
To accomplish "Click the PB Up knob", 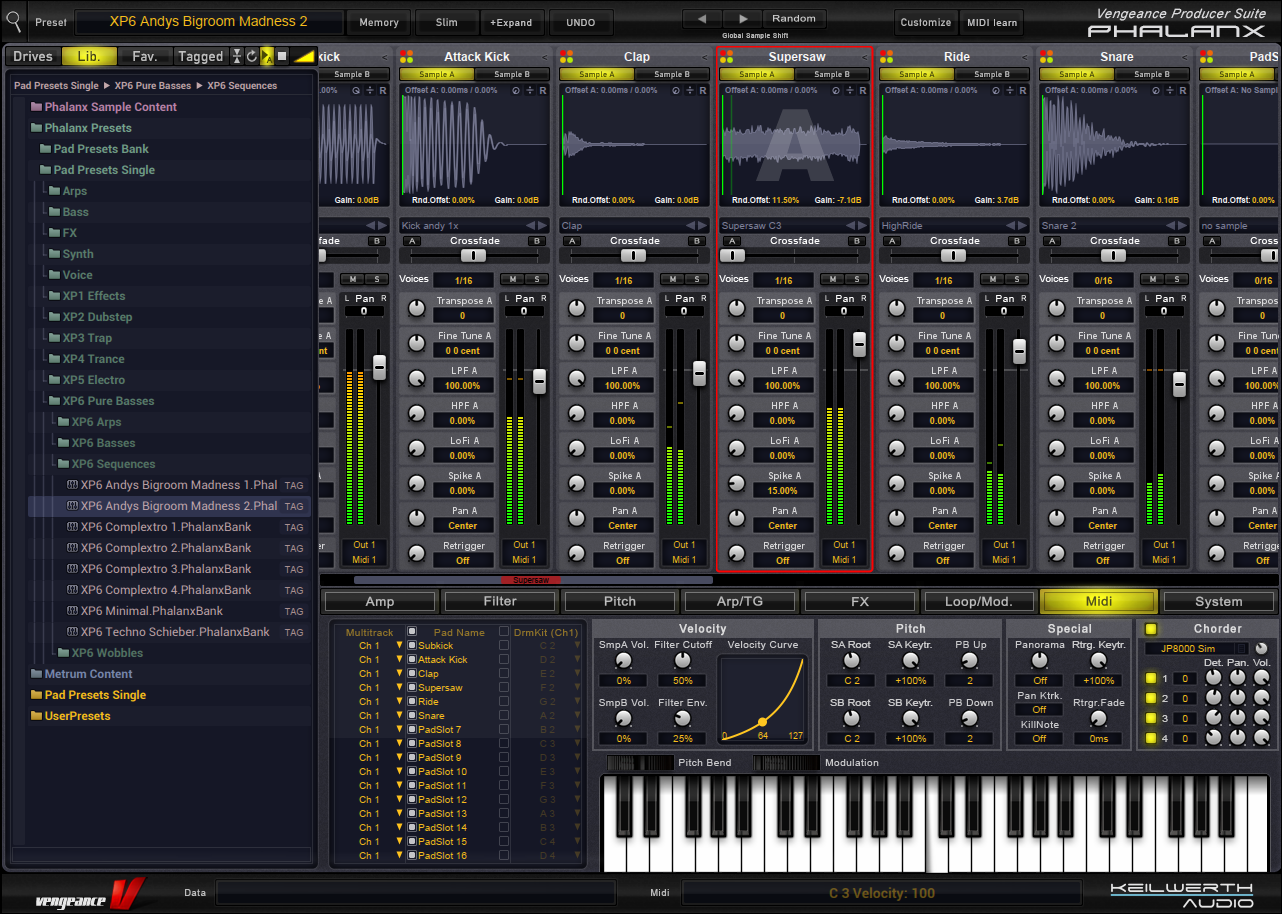I will [x=970, y=662].
